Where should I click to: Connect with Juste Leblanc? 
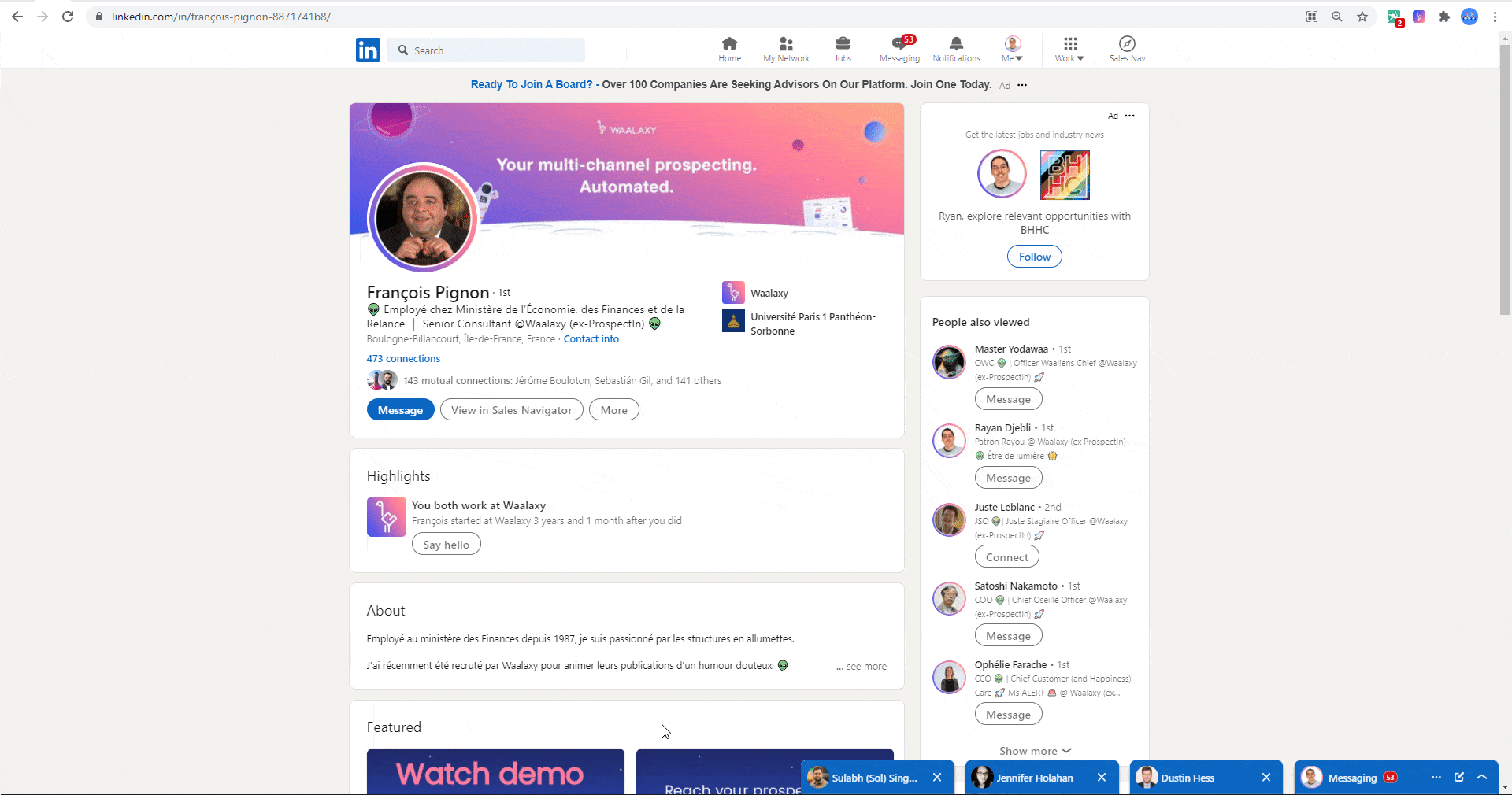click(1006, 557)
